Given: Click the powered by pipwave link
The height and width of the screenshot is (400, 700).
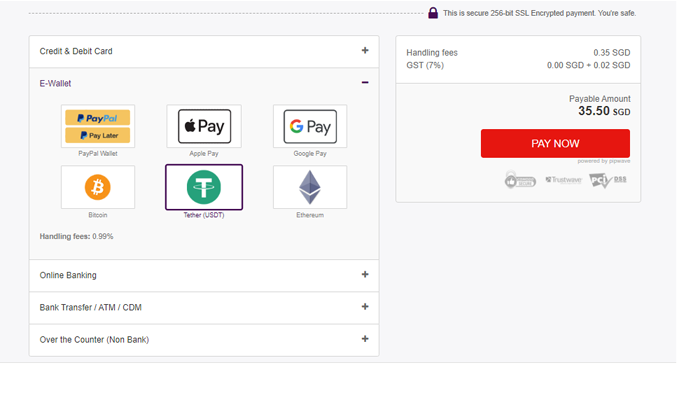Looking at the screenshot, I should 603,161.
